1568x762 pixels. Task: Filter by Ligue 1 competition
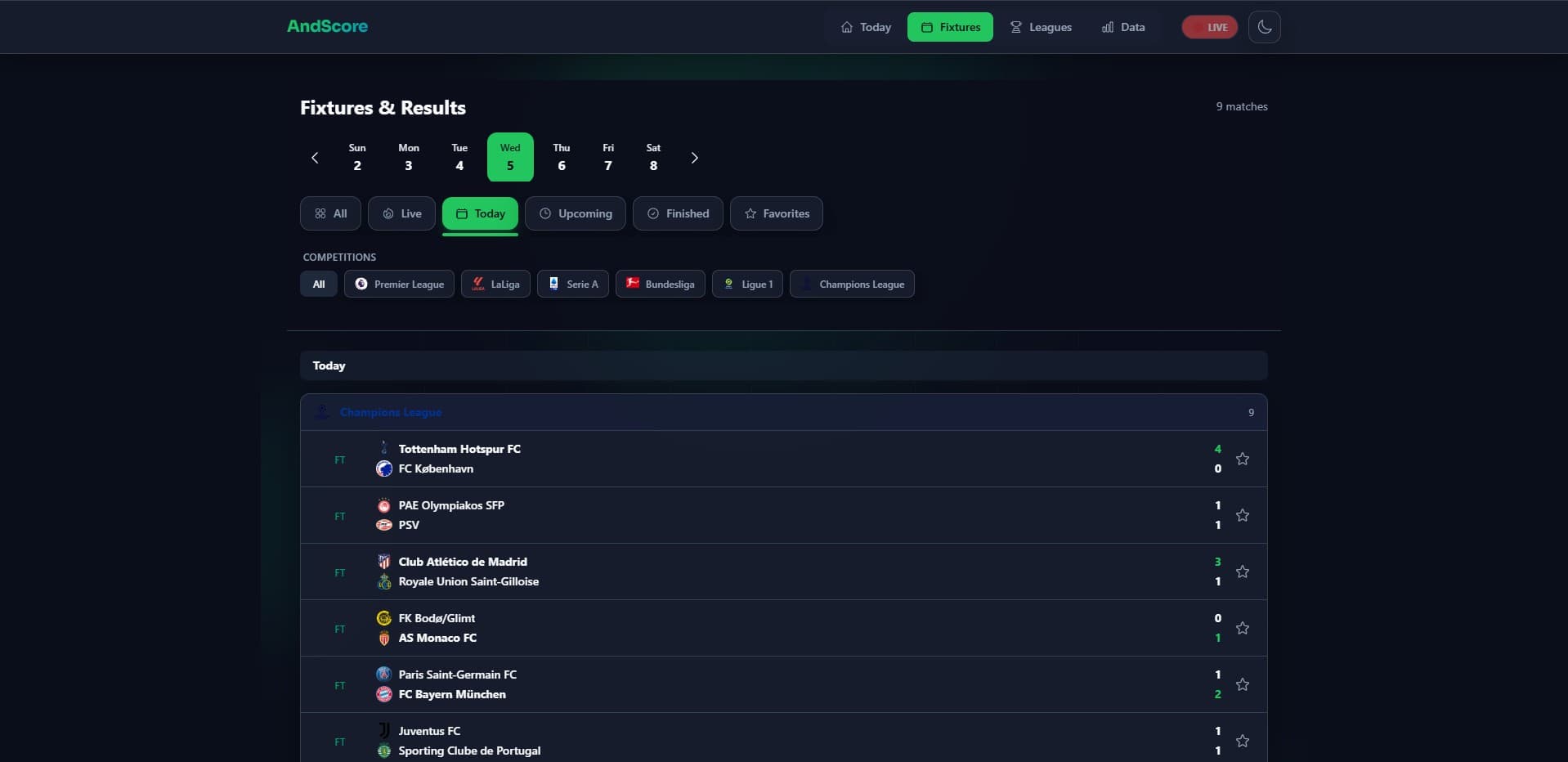pos(748,284)
